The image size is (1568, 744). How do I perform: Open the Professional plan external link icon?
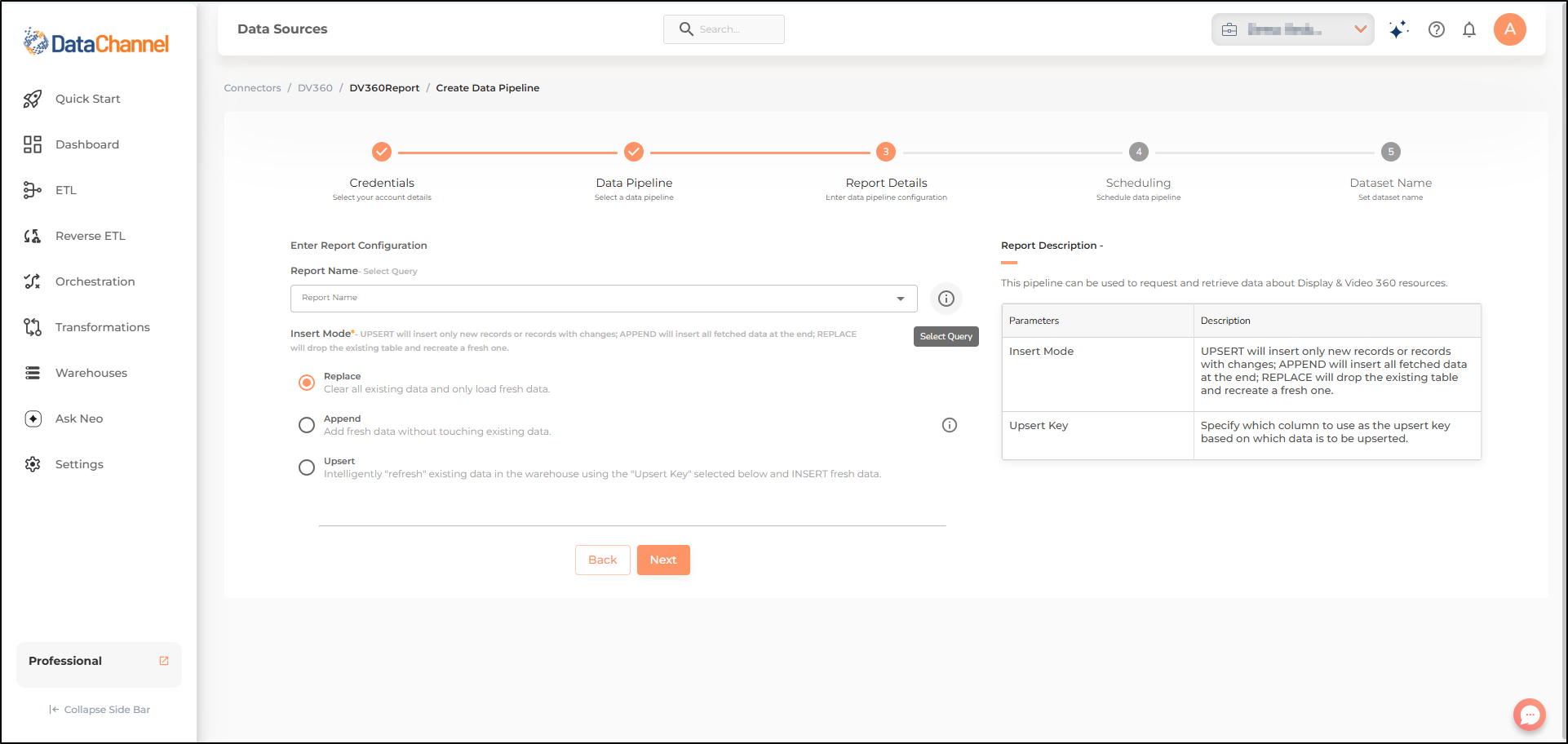[x=164, y=661]
